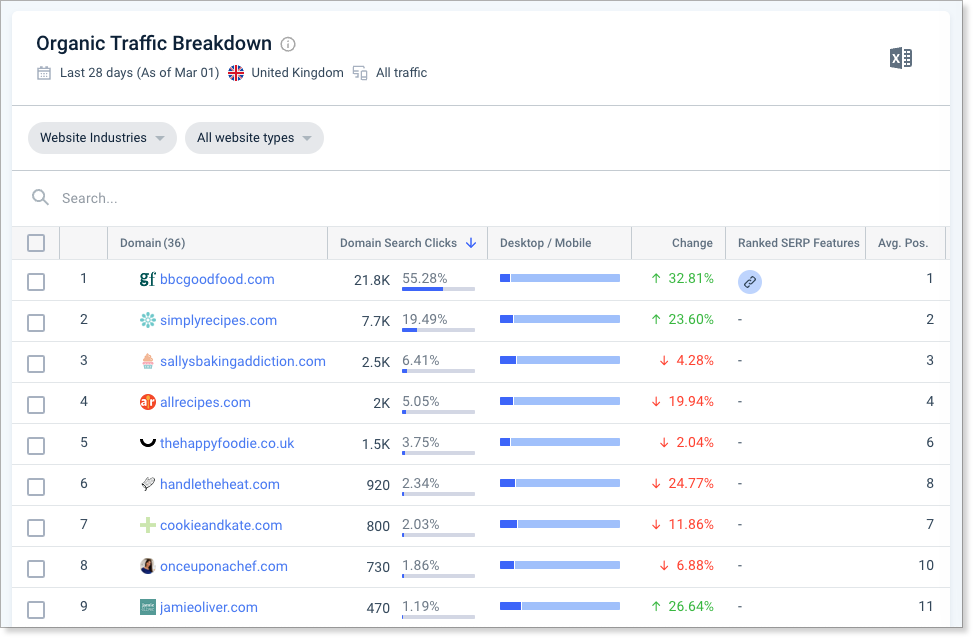973x638 pixels.
Task: Toggle the select-all header checkbox
Action: pos(36,243)
